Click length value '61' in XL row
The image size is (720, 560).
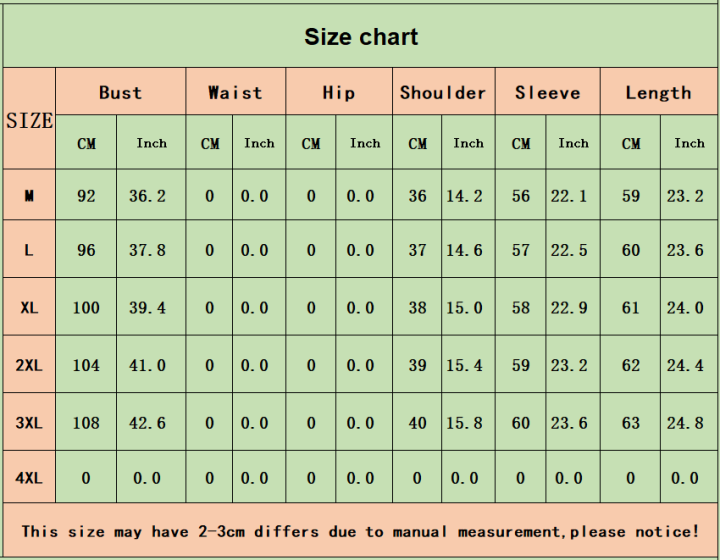(630, 308)
